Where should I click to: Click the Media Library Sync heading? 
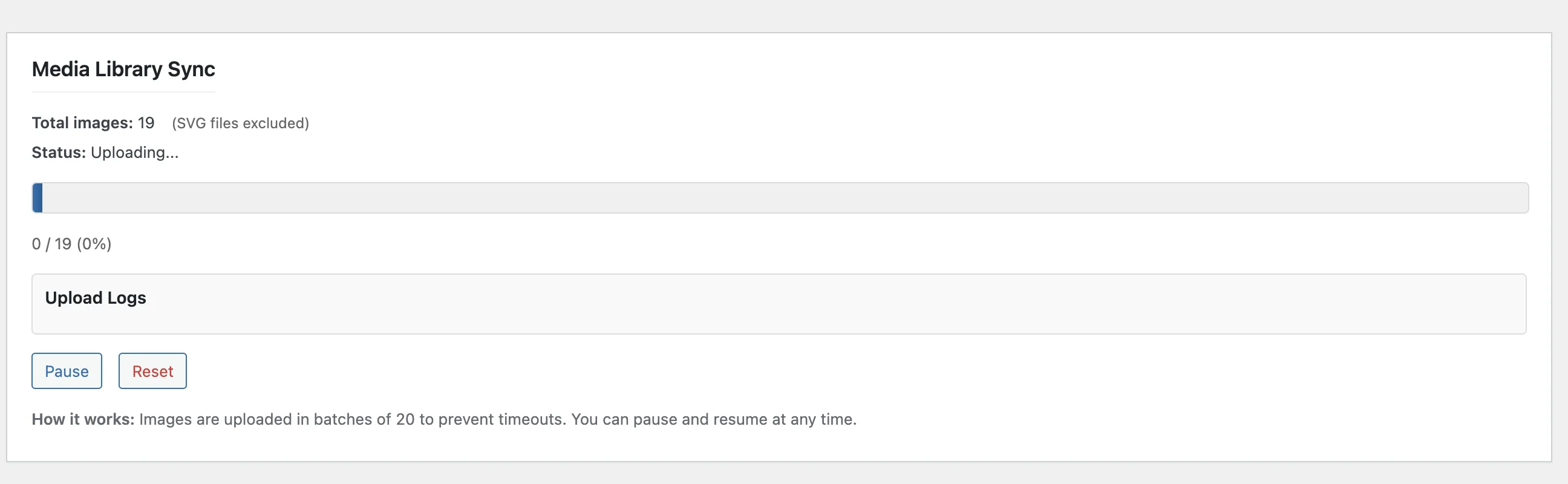[x=123, y=70]
